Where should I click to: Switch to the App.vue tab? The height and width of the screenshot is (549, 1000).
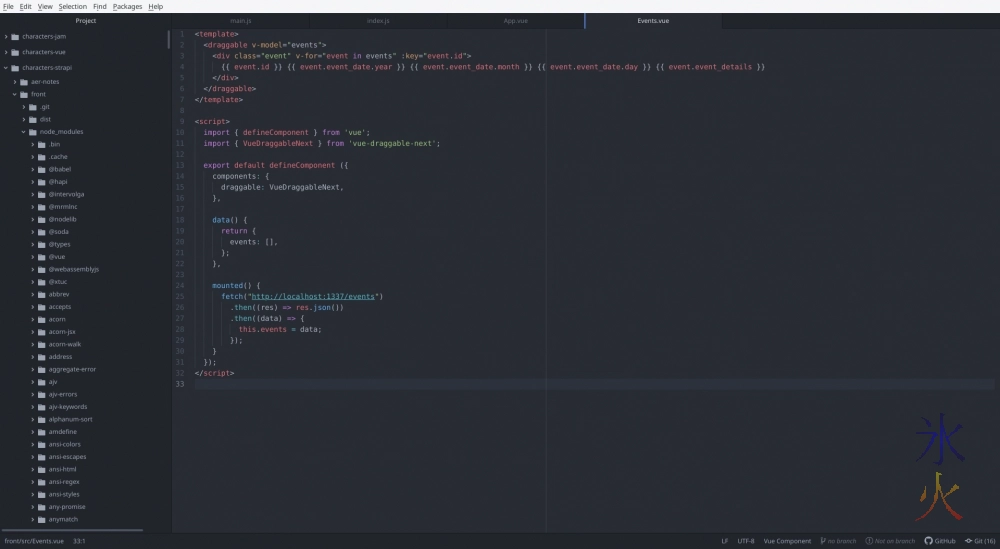pyautogui.click(x=516, y=20)
